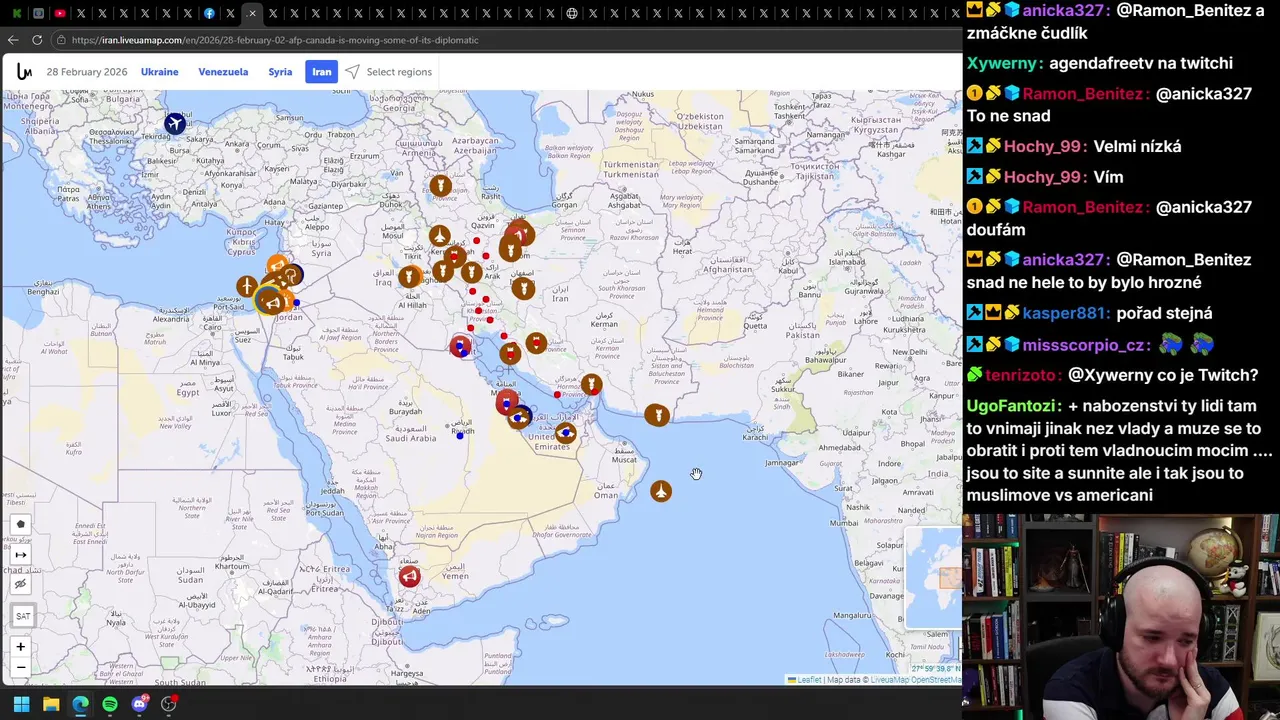
Task: Switch to the YouTube browser tab
Action: 60,13
